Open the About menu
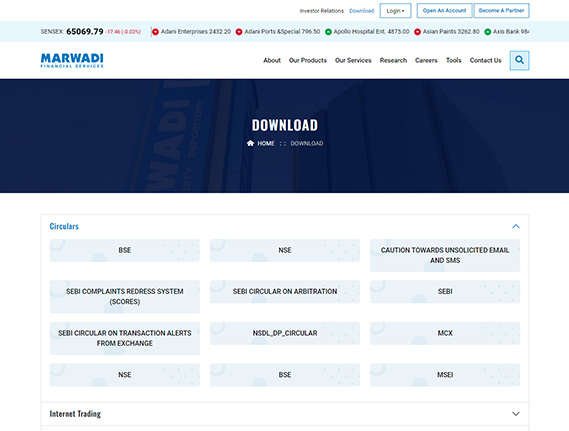Image resolution: width=569 pixels, height=431 pixels. (272, 60)
